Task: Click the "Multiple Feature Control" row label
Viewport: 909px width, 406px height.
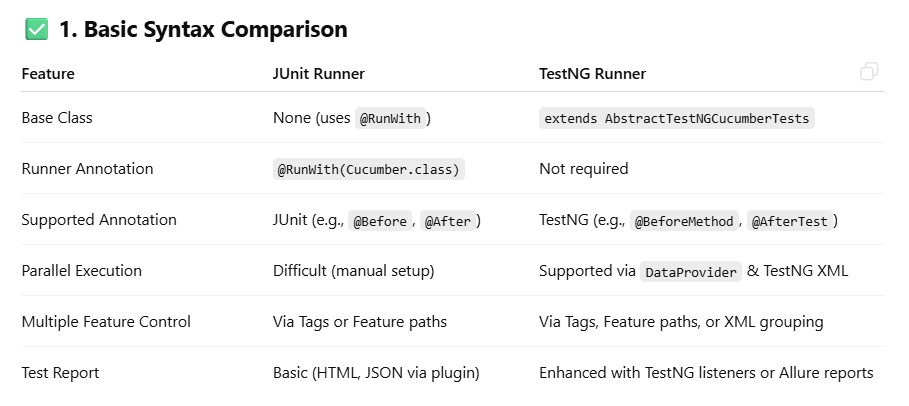Action: (x=106, y=322)
